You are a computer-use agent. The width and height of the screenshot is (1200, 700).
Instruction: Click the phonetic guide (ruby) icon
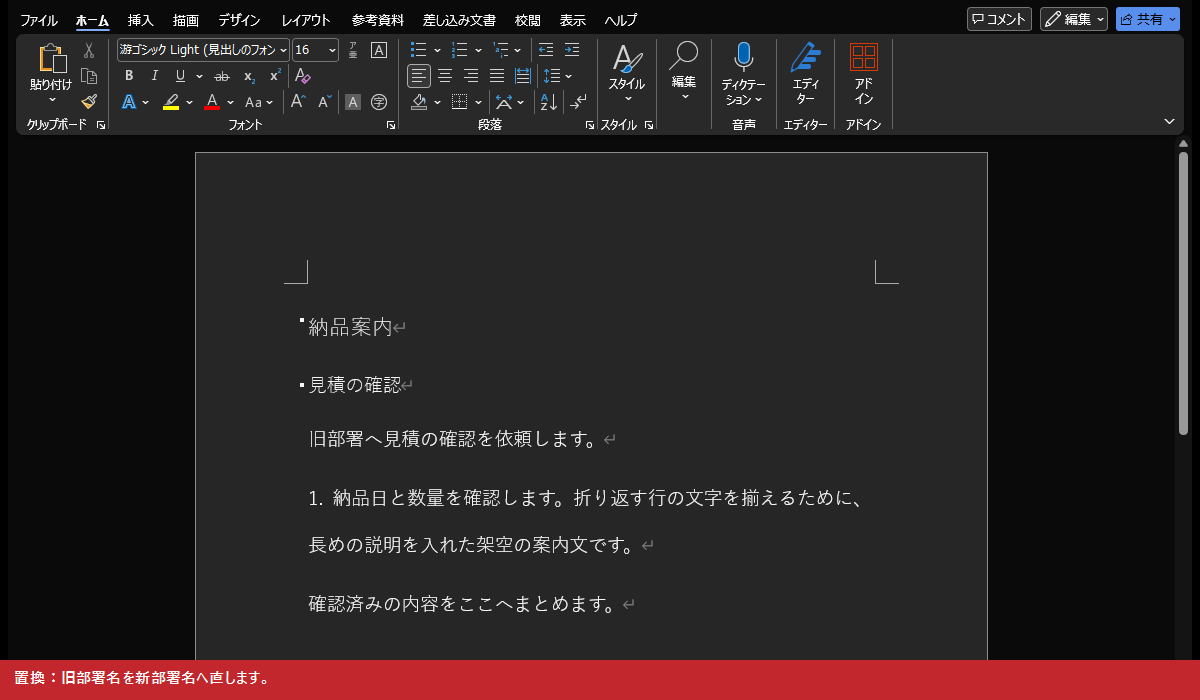[353, 50]
